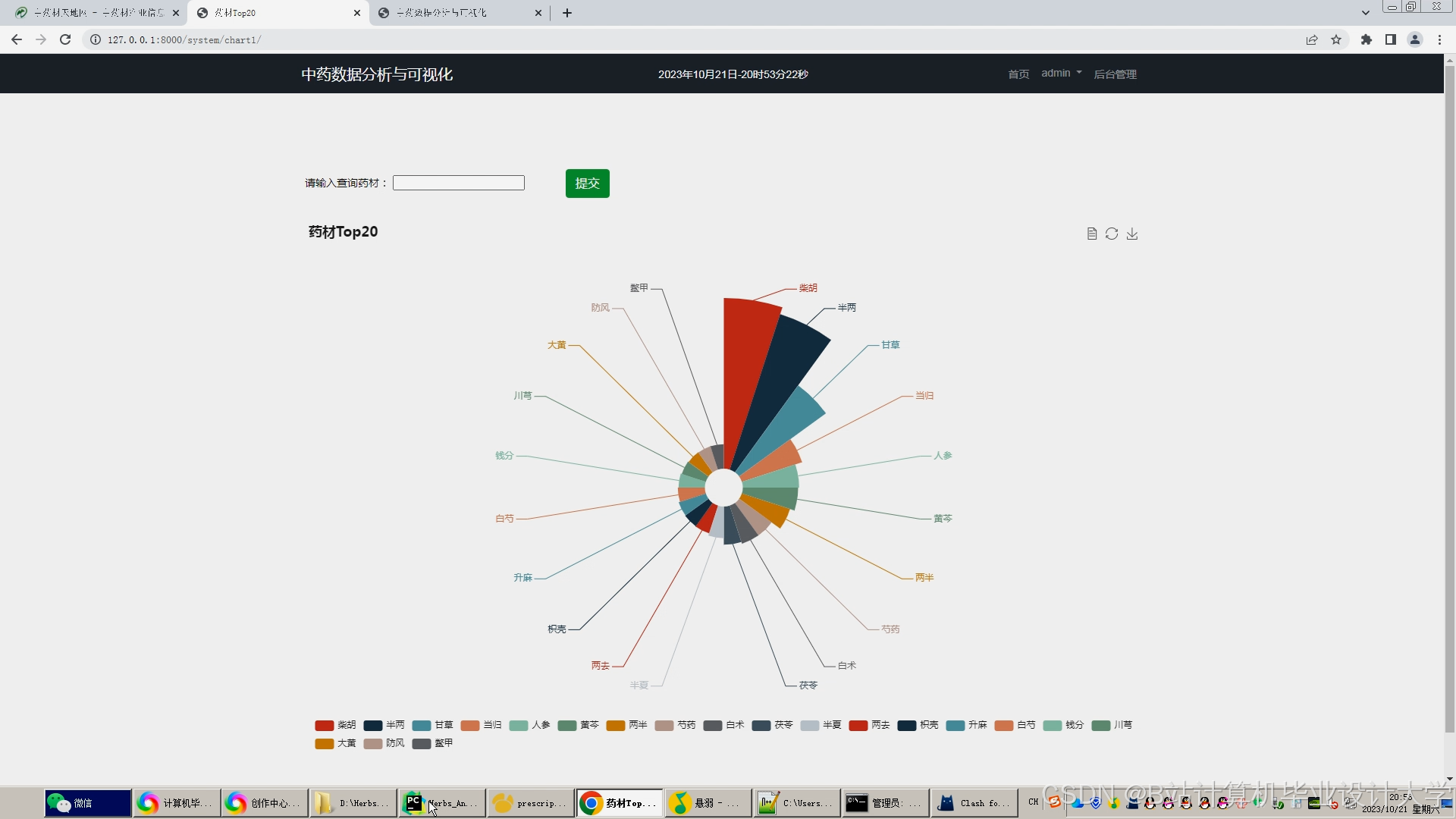Image resolution: width=1456 pixels, height=819 pixels.
Task: Open PyCharm from the taskbar
Action: 442,802
